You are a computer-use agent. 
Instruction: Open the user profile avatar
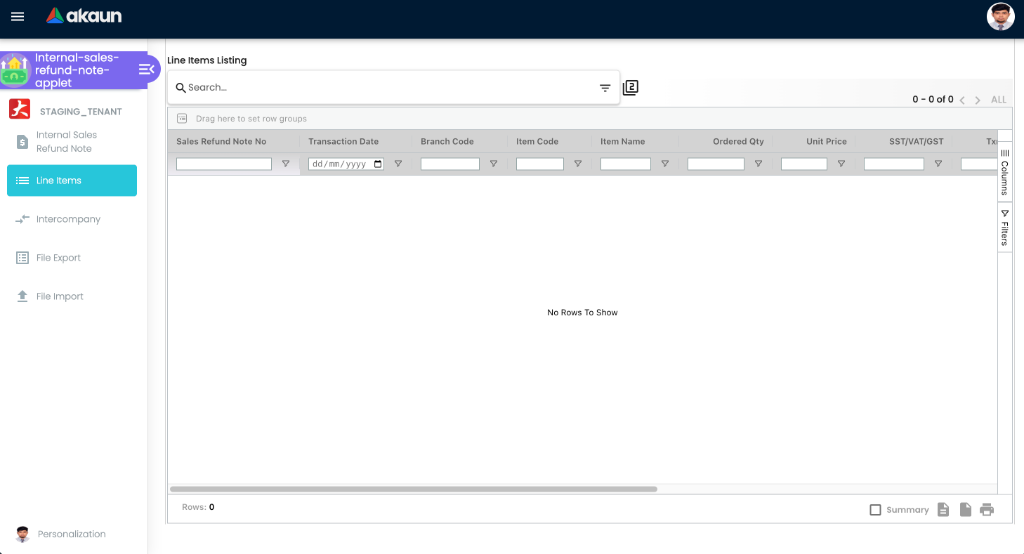[1000, 16]
